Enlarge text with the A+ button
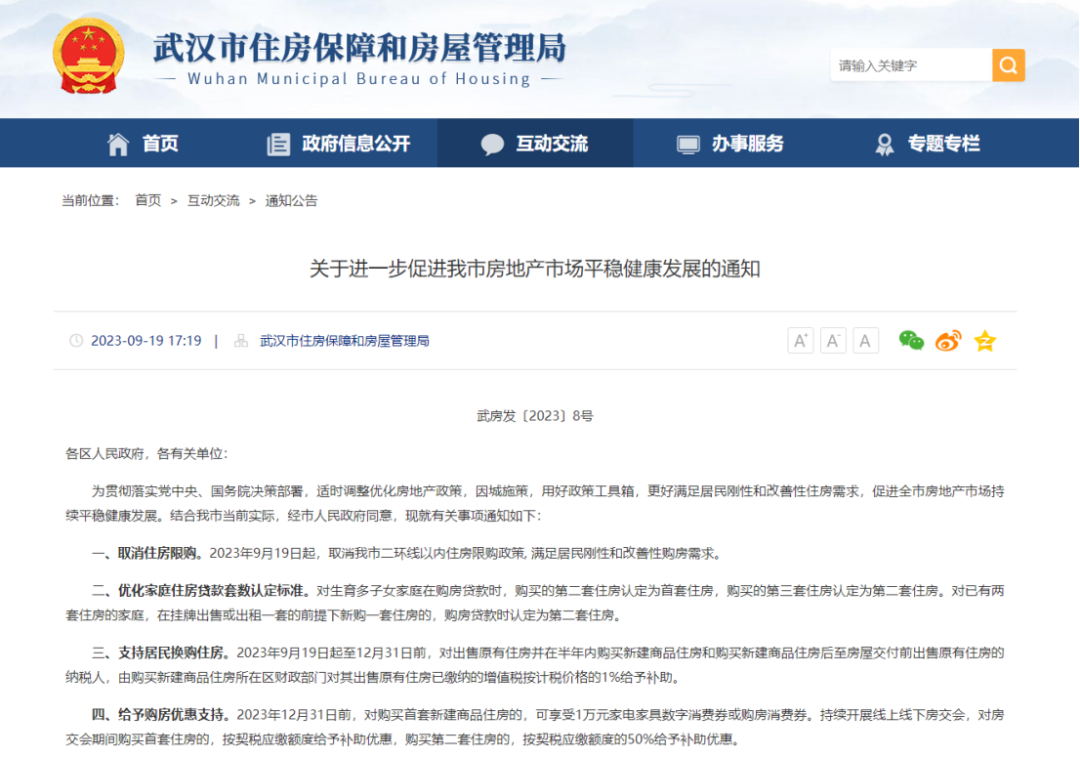This screenshot has width=1080, height=757. pyautogui.click(x=799, y=340)
